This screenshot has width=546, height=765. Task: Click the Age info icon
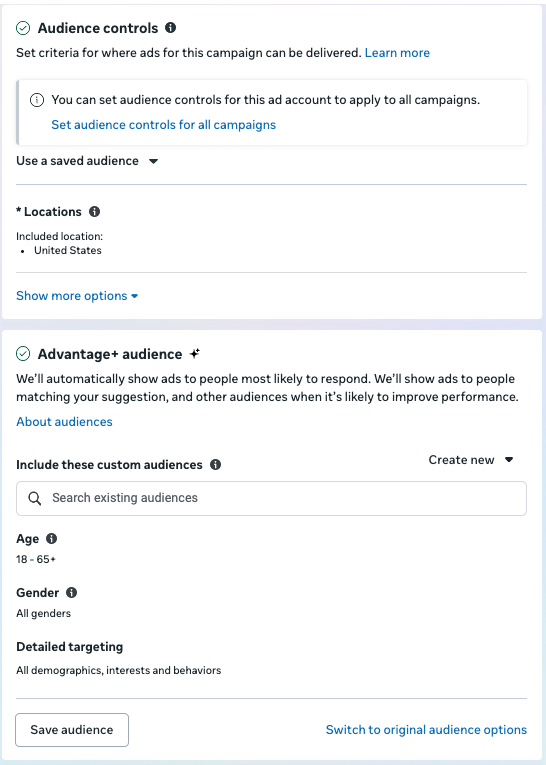pos(51,539)
